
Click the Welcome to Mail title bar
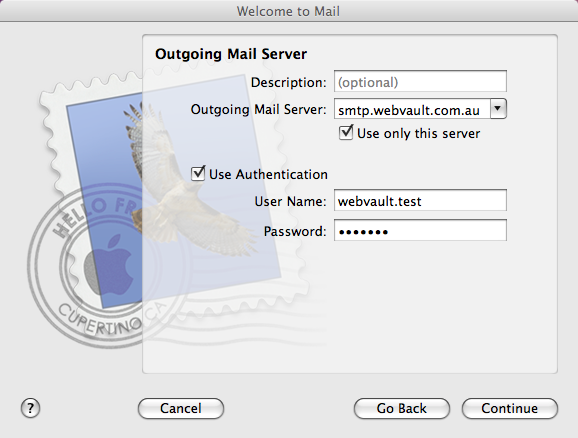click(289, 11)
